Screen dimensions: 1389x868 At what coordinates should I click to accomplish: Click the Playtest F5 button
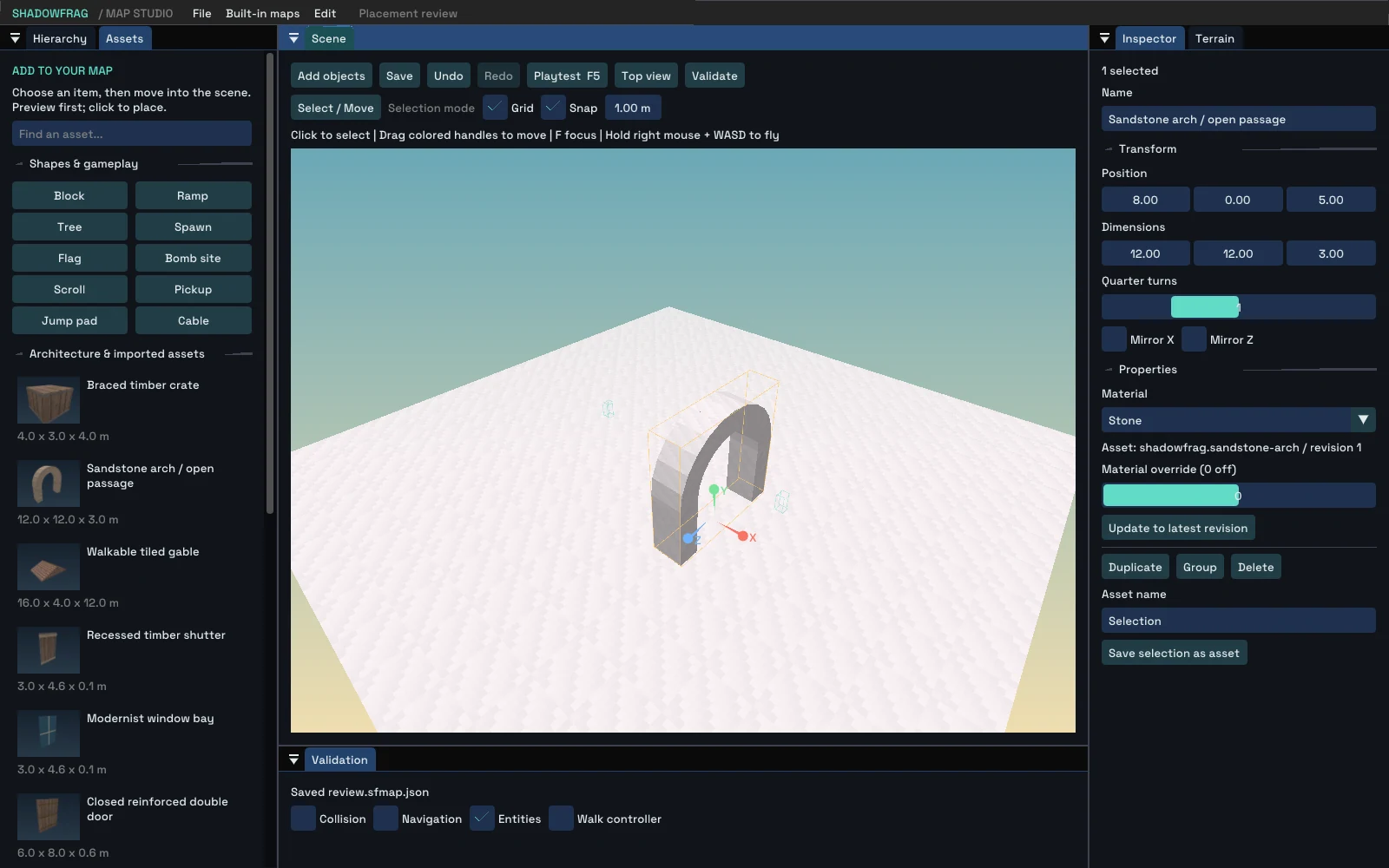tap(567, 76)
